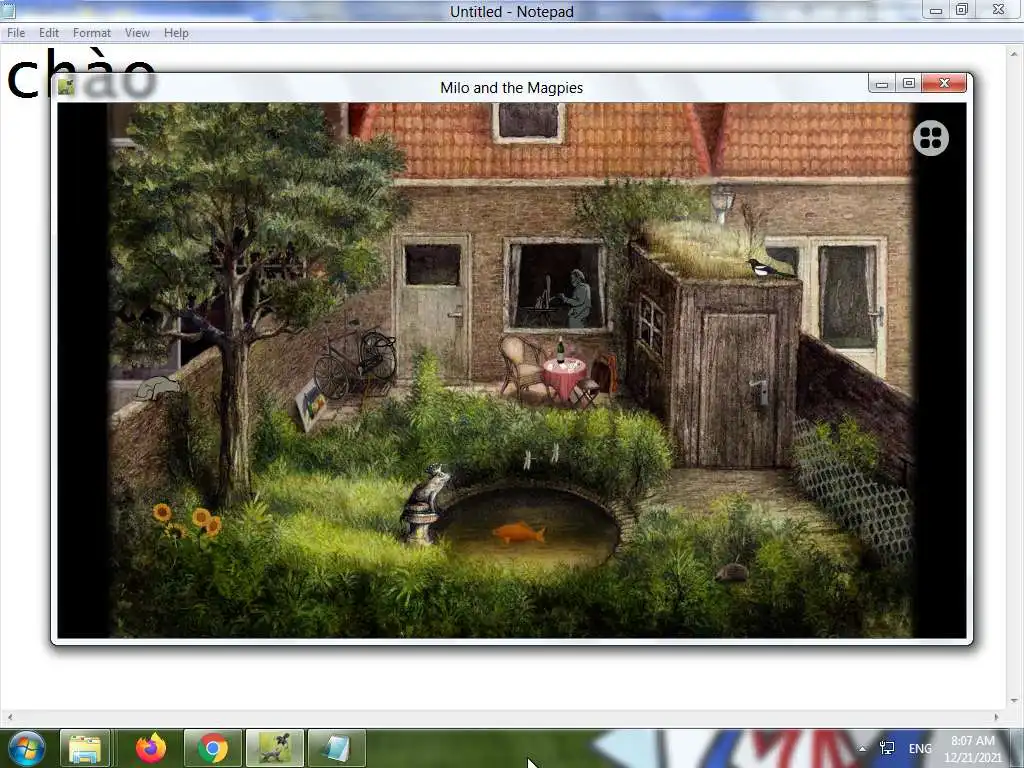Click the hedgehog in the grass
This screenshot has width=1024, height=768.
[x=731, y=573]
